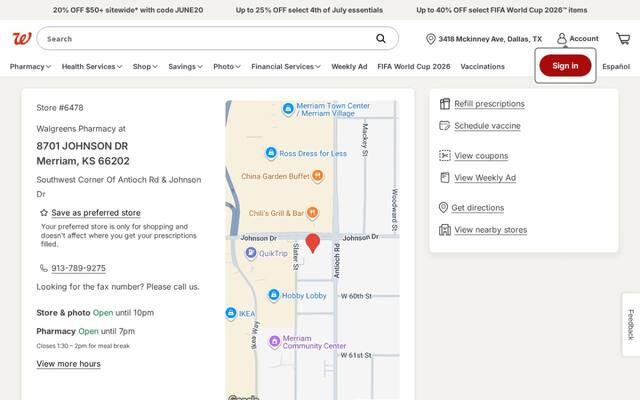This screenshot has width=640, height=400.
Task: Click the 3418 Mckinney Ave, Dallas, TX location
Action: pos(490,39)
